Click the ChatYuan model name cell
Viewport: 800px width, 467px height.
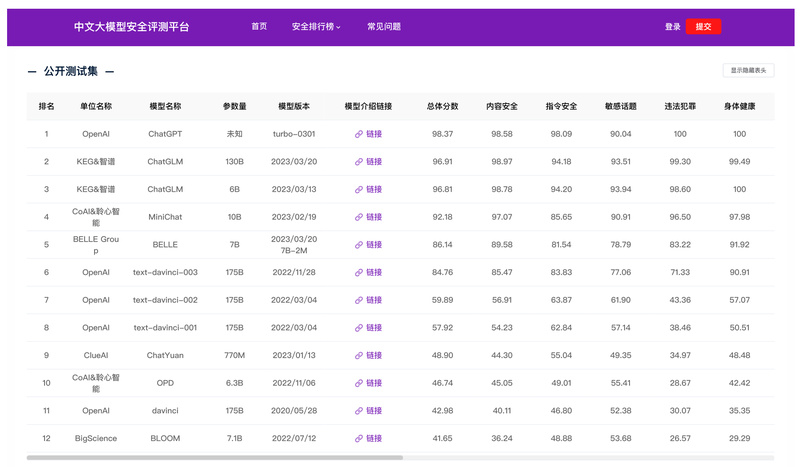pyautogui.click(x=165, y=355)
